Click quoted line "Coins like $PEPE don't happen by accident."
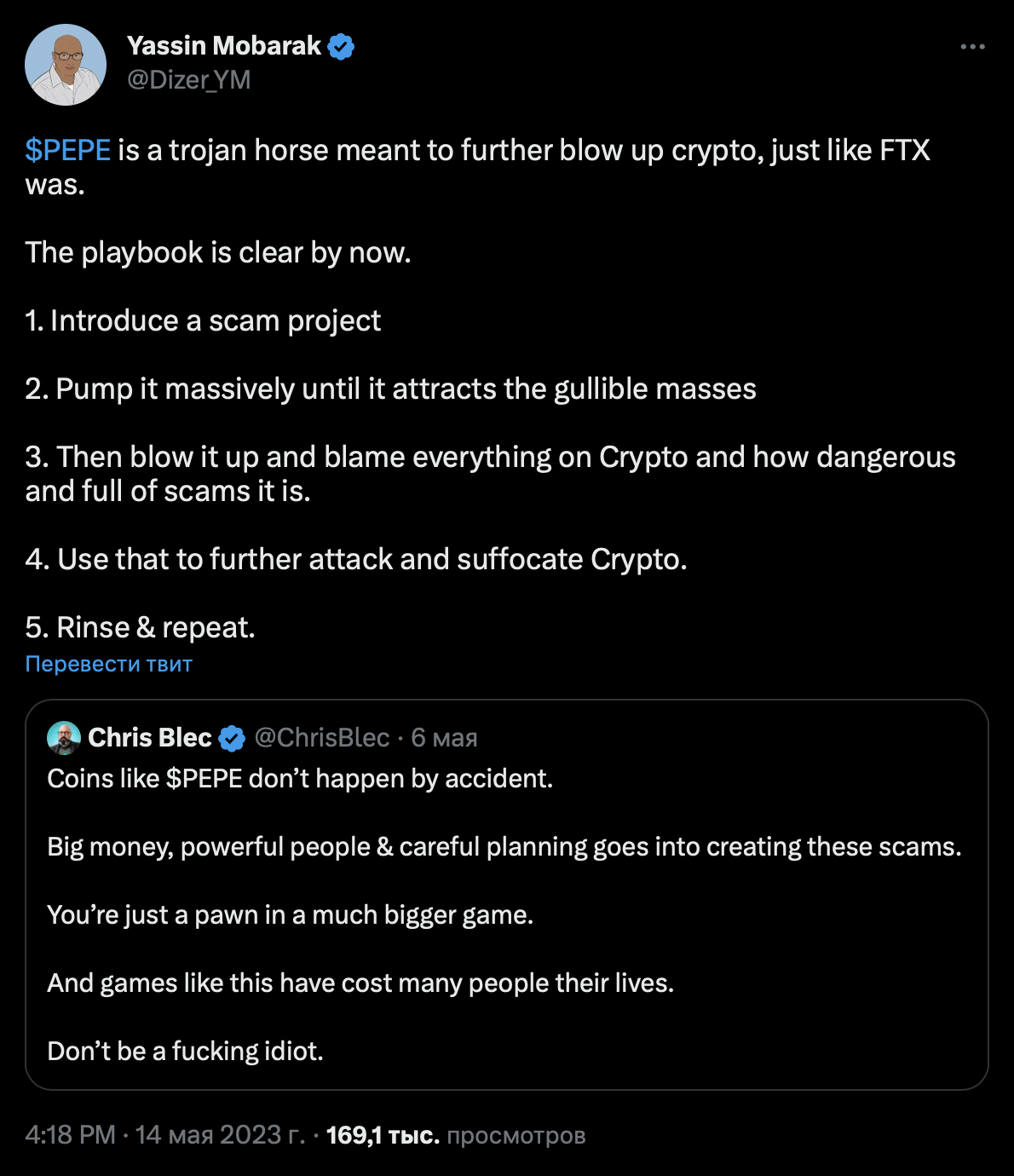 (300, 779)
